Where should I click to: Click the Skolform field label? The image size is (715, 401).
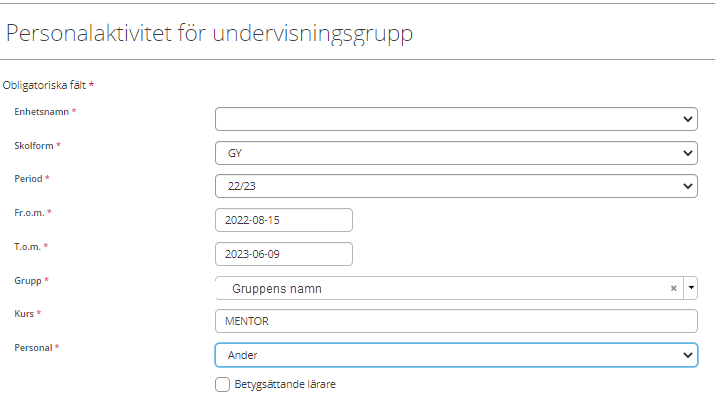point(34,146)
